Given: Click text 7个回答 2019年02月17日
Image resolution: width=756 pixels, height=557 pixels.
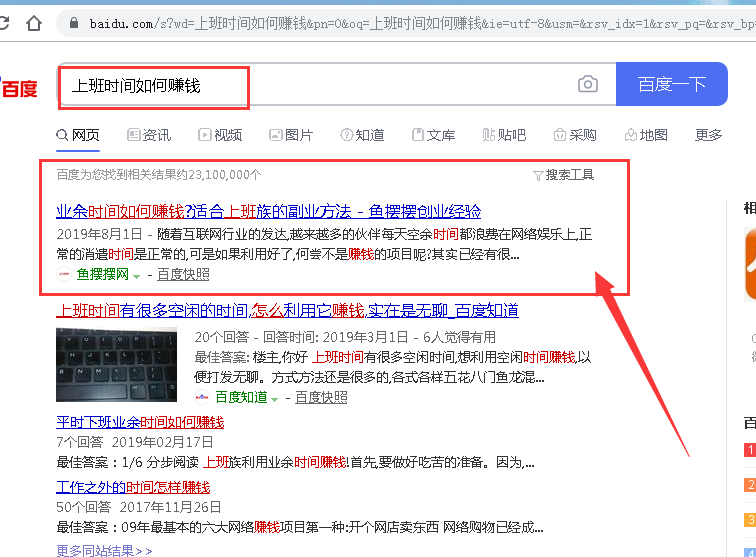Looking at the screenshot, I should click(135, 442).
